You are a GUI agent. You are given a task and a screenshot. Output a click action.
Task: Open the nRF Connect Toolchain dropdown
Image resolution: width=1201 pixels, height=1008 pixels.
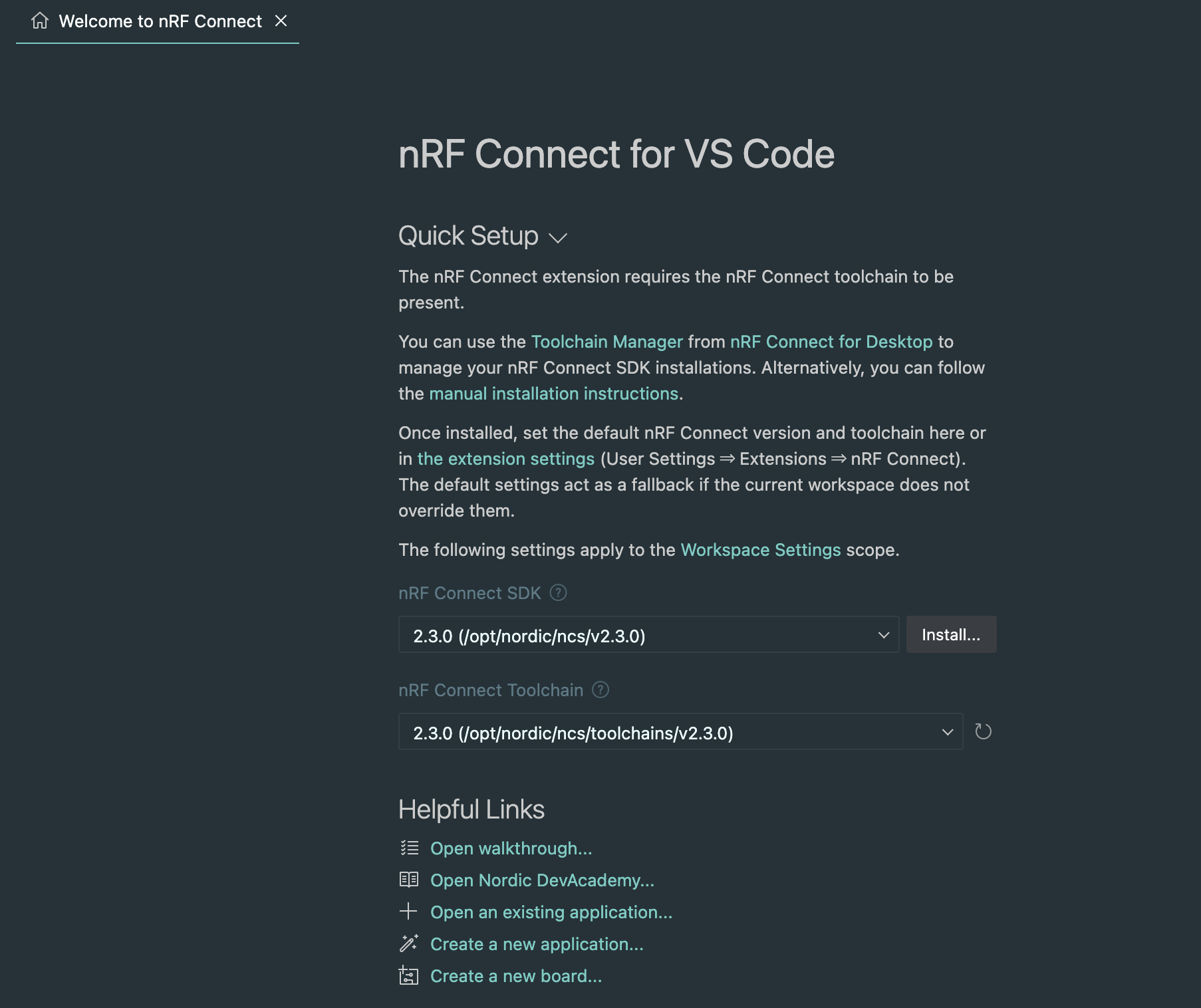click(680, 732)
